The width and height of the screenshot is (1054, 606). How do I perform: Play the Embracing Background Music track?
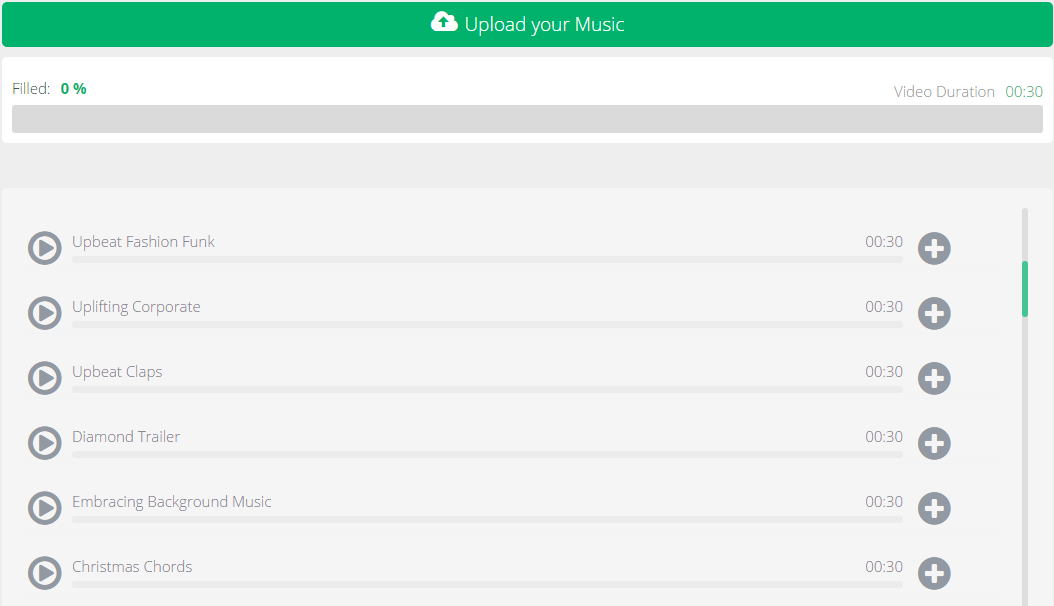click(45, 508)
